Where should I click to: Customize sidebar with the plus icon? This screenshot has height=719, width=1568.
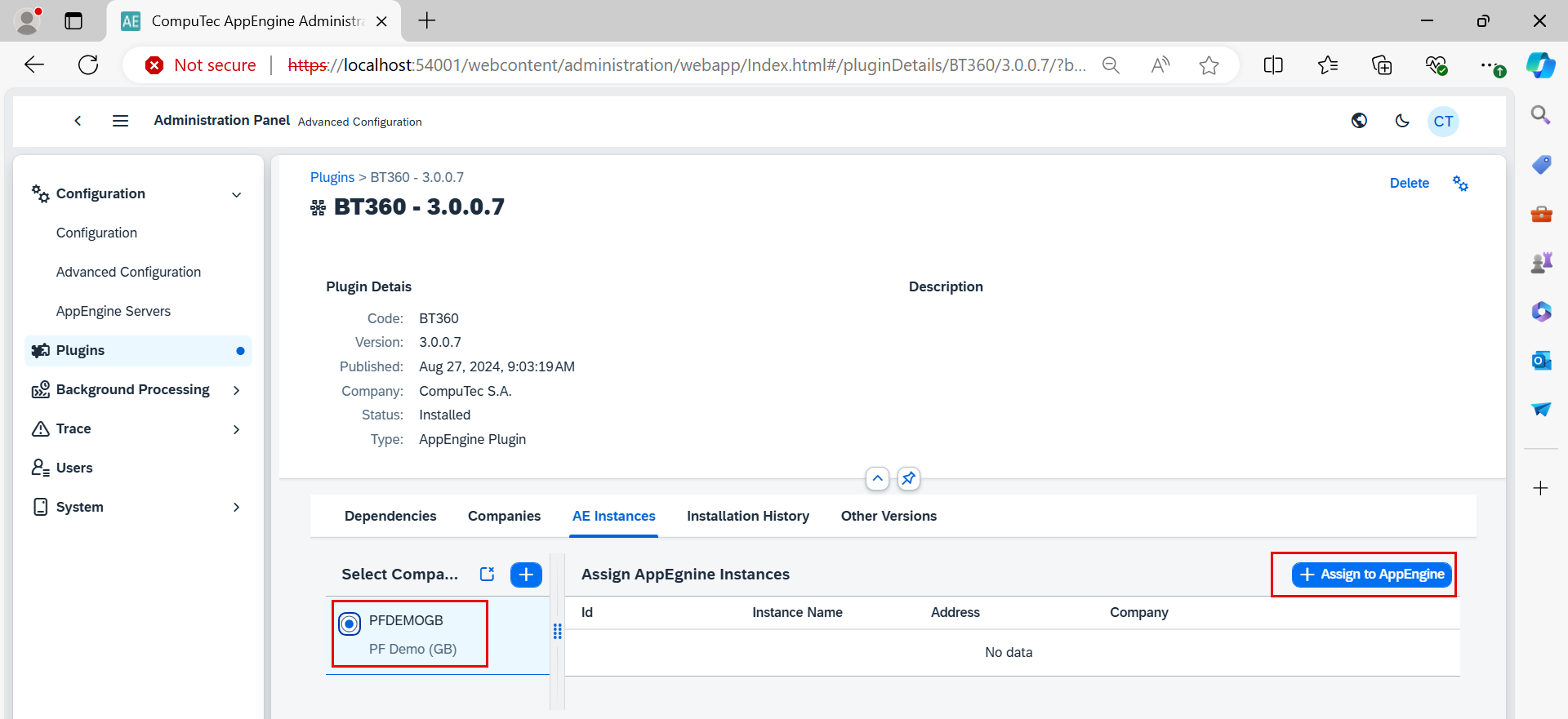click(1540, 488)
